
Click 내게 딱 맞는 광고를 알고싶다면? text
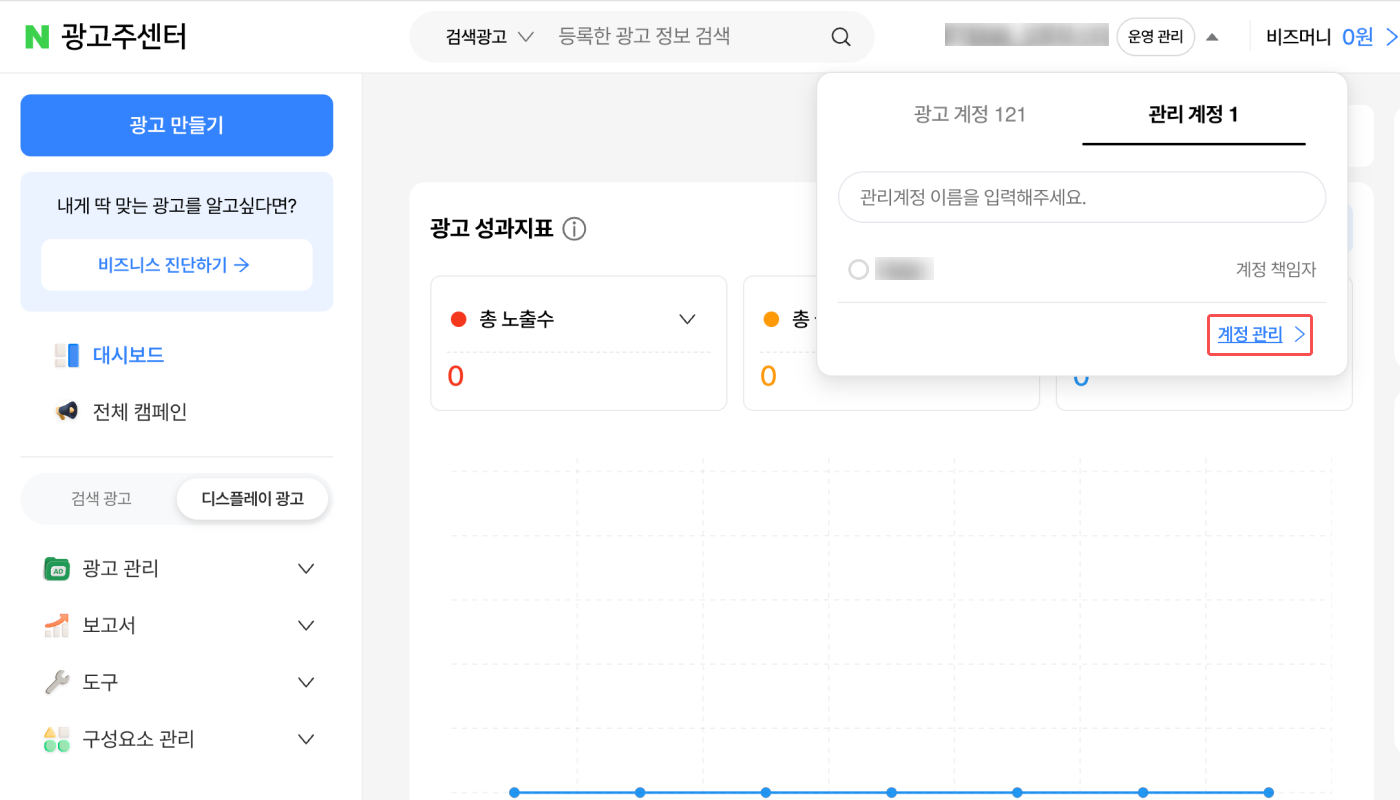click(x=177, y=206)
